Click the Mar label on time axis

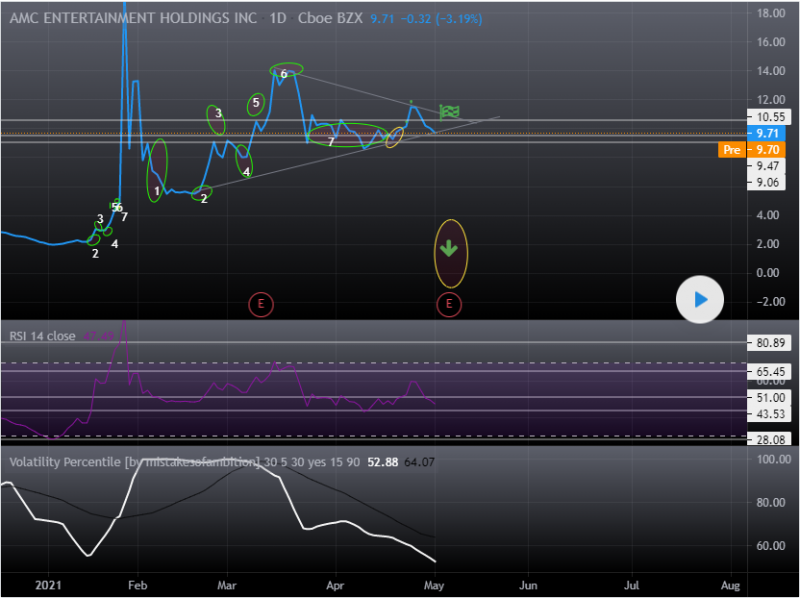point(228,583)
